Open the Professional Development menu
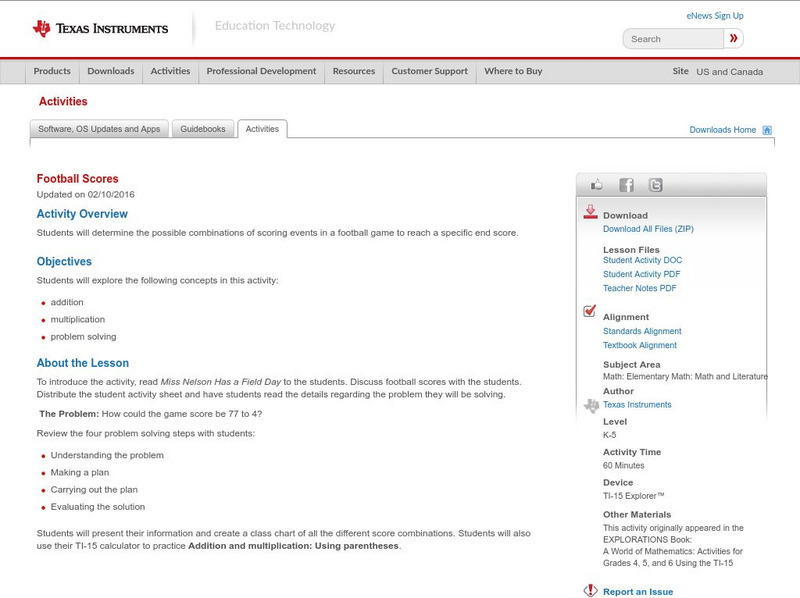The image size is (800, 598). click(x=261, y=72)
